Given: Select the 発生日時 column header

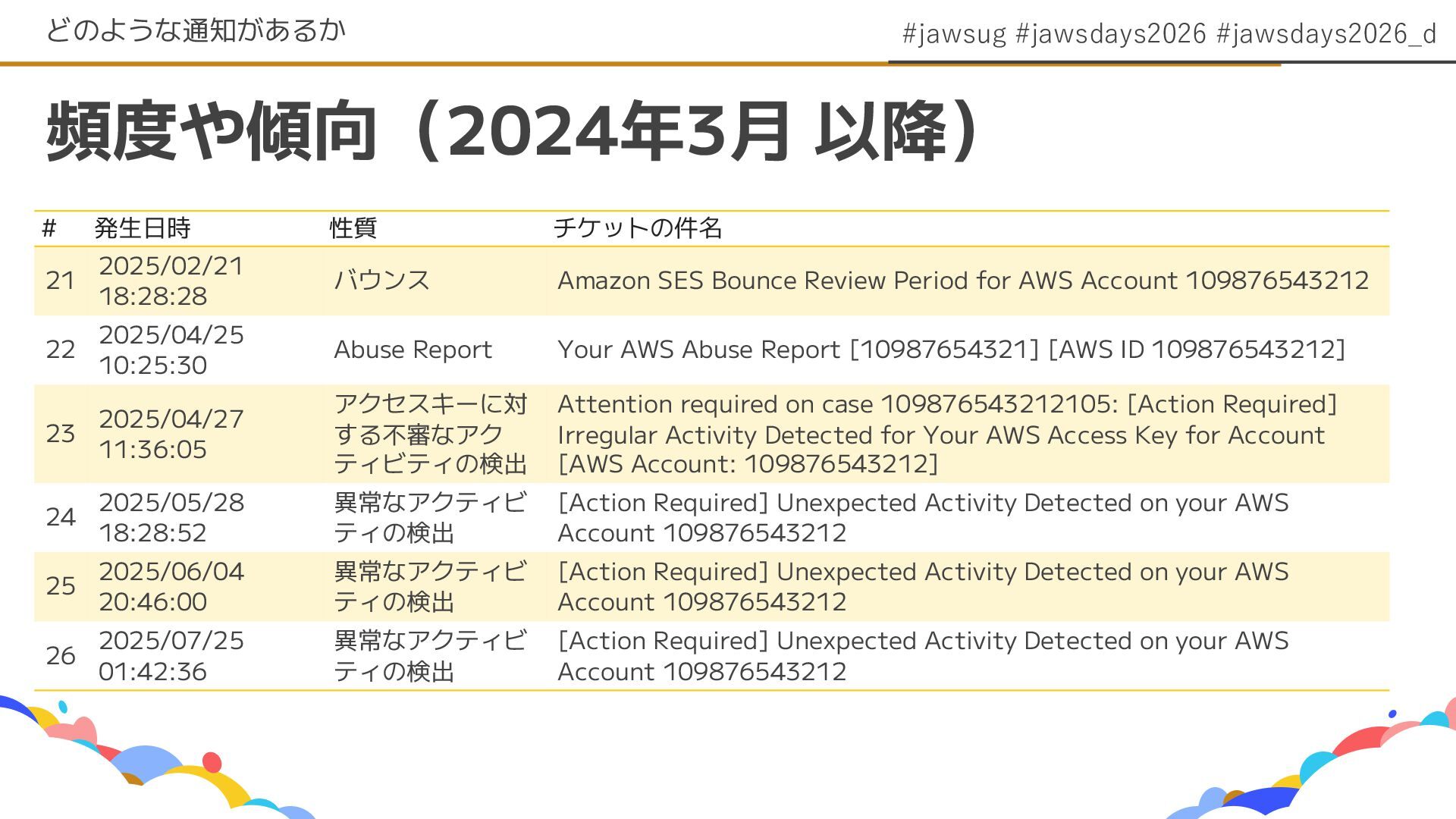Looking at the screenshot, I should (x=143, y=227).
